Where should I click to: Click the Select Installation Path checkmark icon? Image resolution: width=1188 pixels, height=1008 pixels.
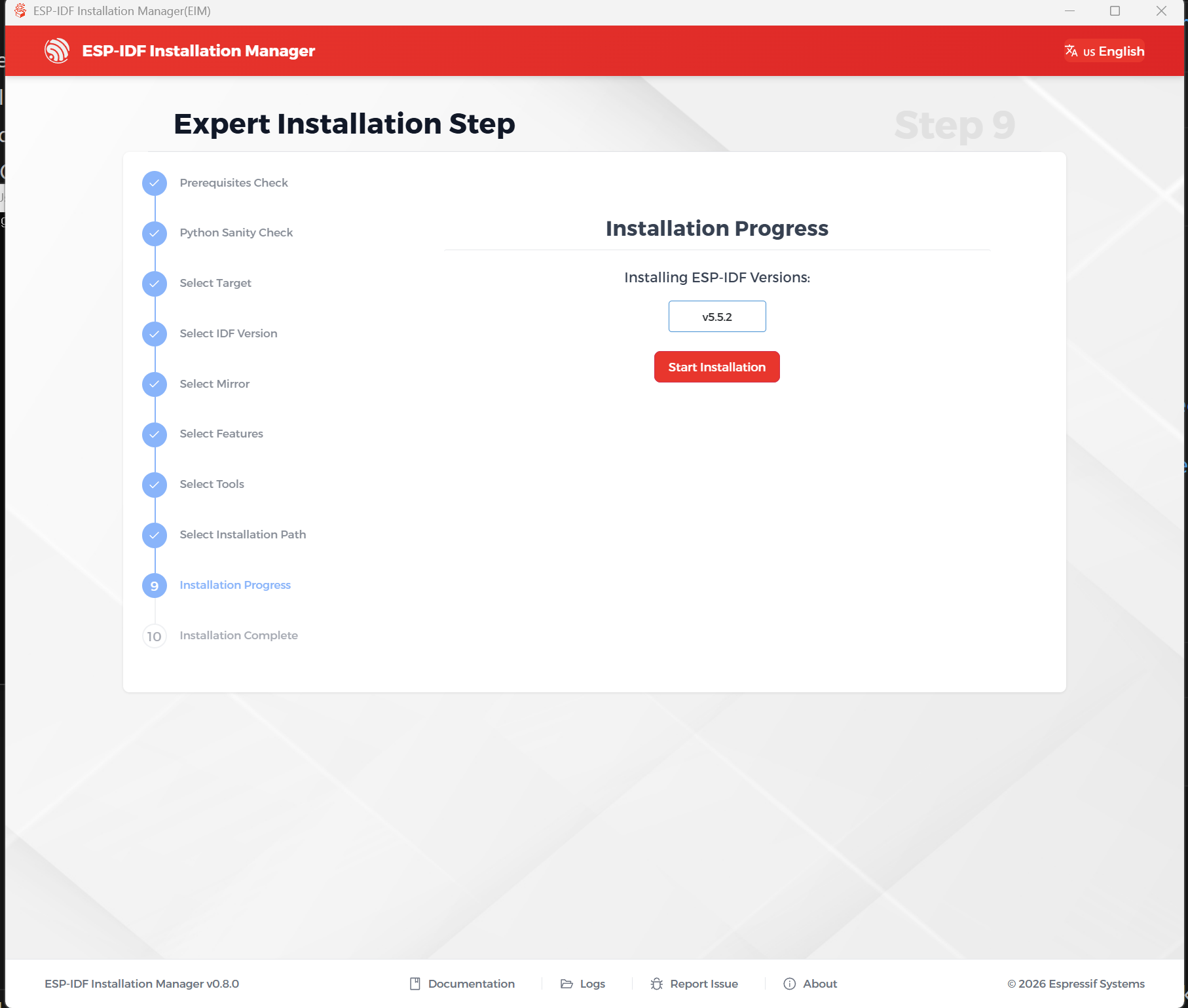pyautogui.click(x=155, y=535)
